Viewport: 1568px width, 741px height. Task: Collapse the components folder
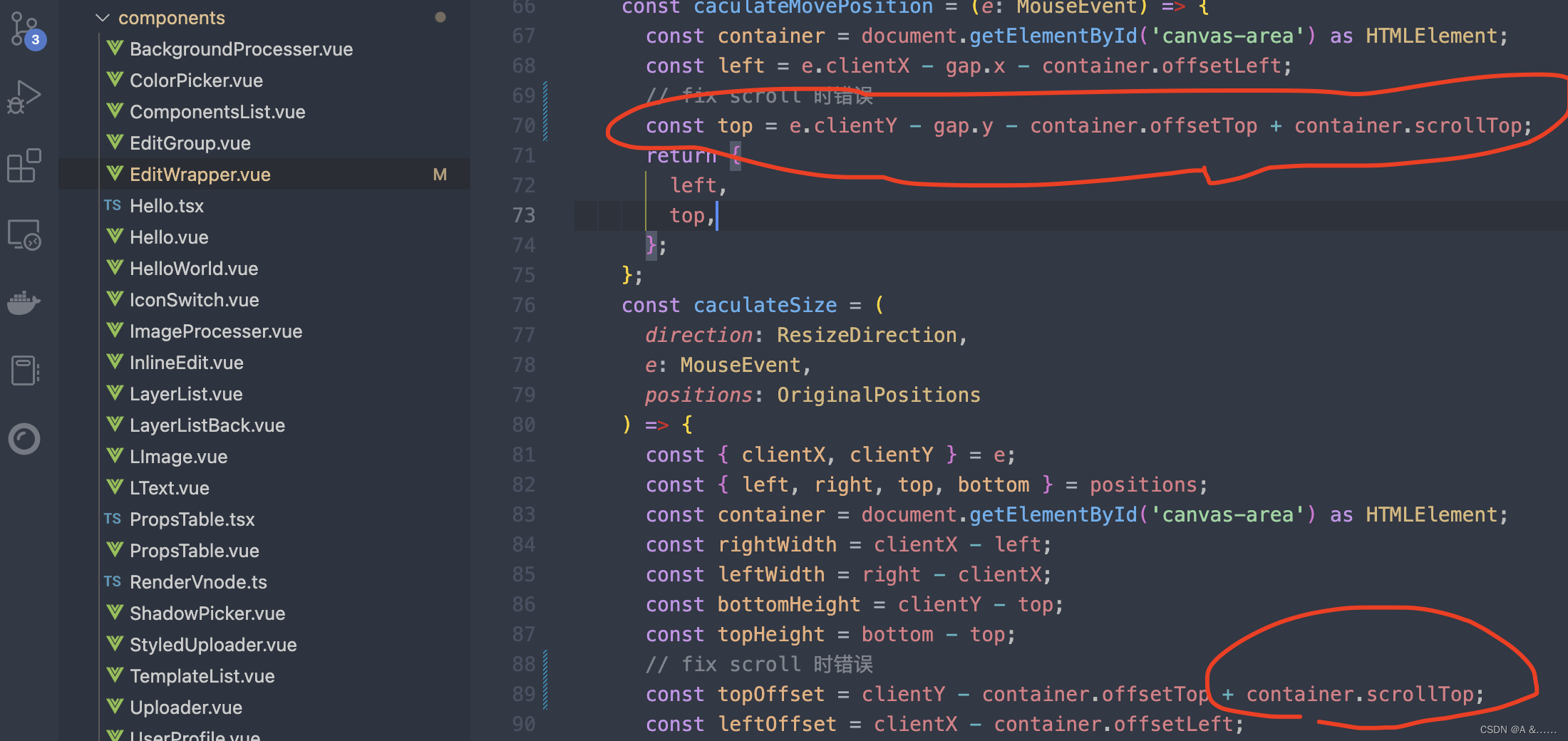(171, 18)
